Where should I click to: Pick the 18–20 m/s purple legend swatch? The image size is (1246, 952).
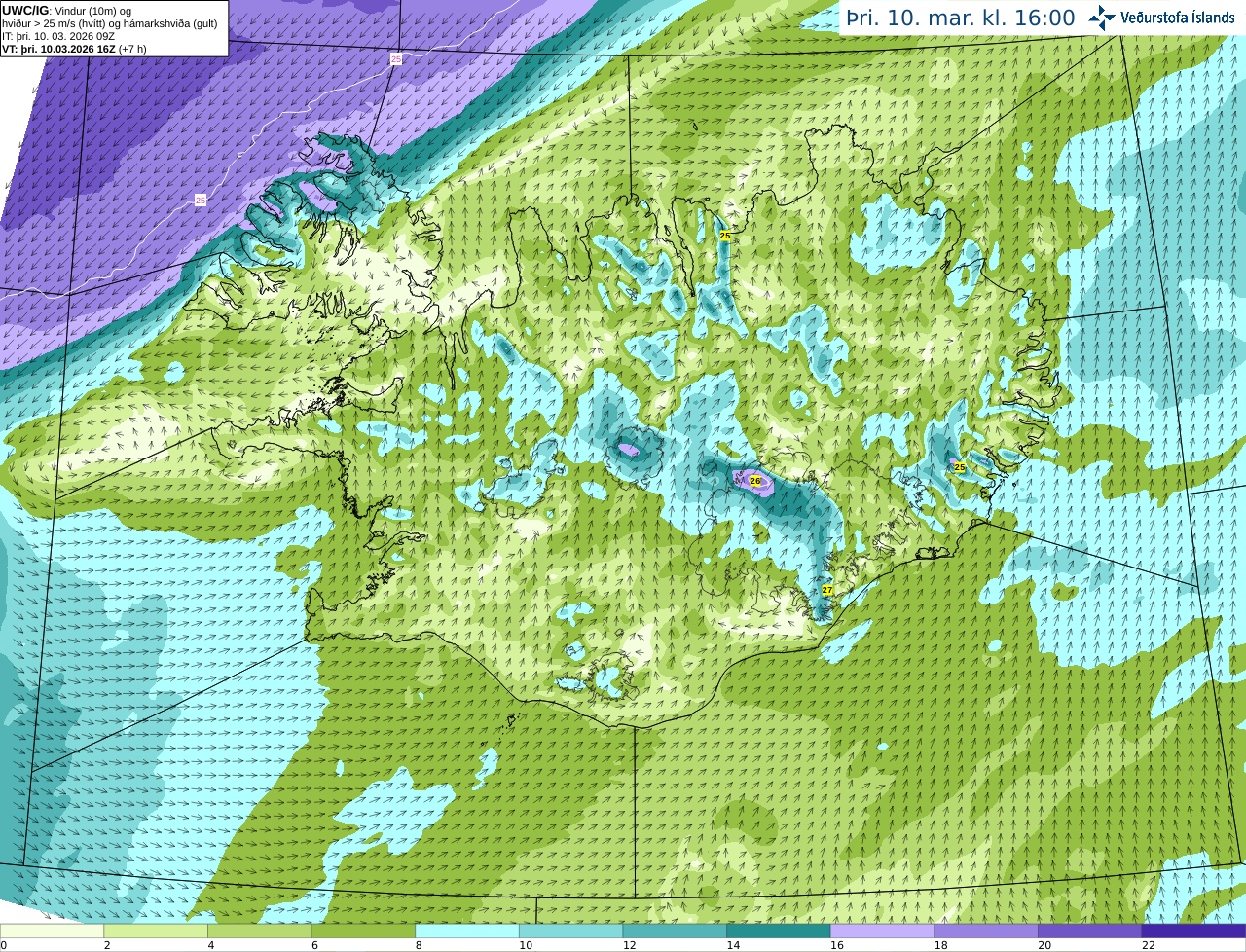point(986,931)
